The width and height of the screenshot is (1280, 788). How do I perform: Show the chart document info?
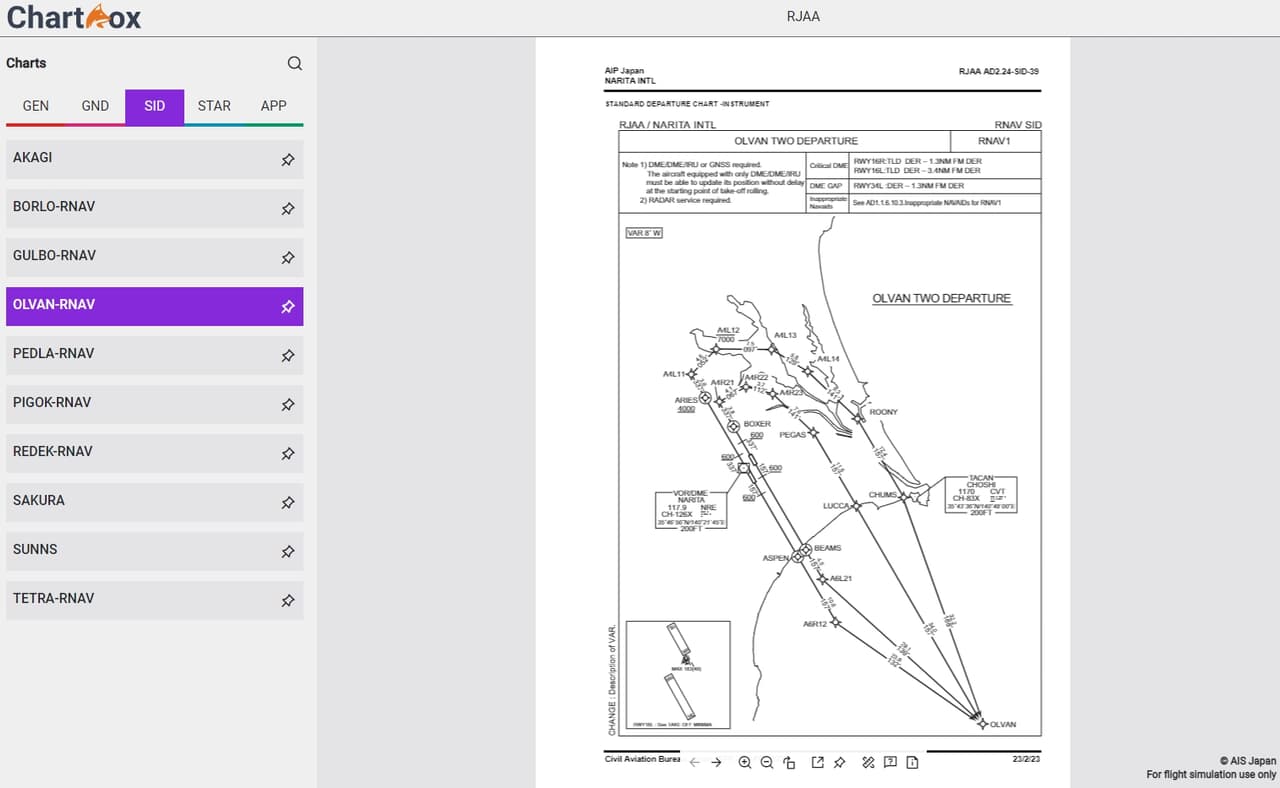pyautogui.click(x=912, y=762)
